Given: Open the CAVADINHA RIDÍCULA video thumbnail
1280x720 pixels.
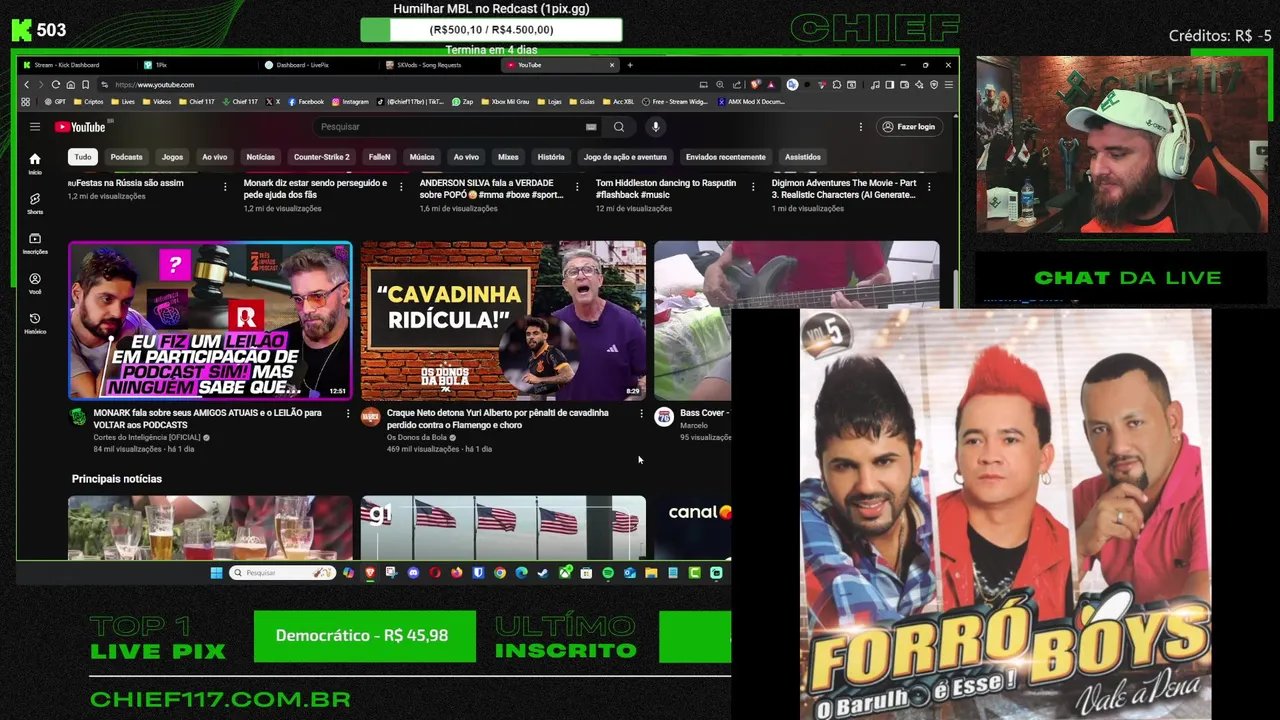Looking at the screenshot, I should click(x=503, y=320).
